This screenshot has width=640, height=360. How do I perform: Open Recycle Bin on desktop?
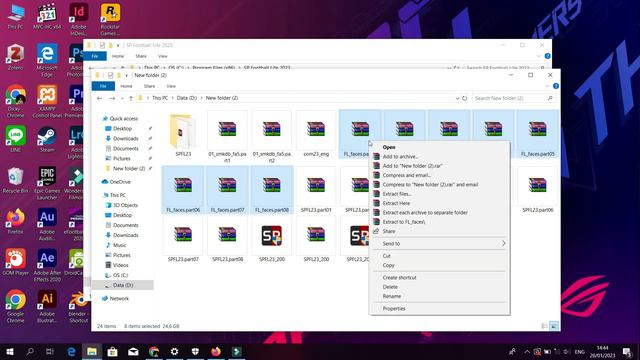pyautogui.click(x=16, y=180)
